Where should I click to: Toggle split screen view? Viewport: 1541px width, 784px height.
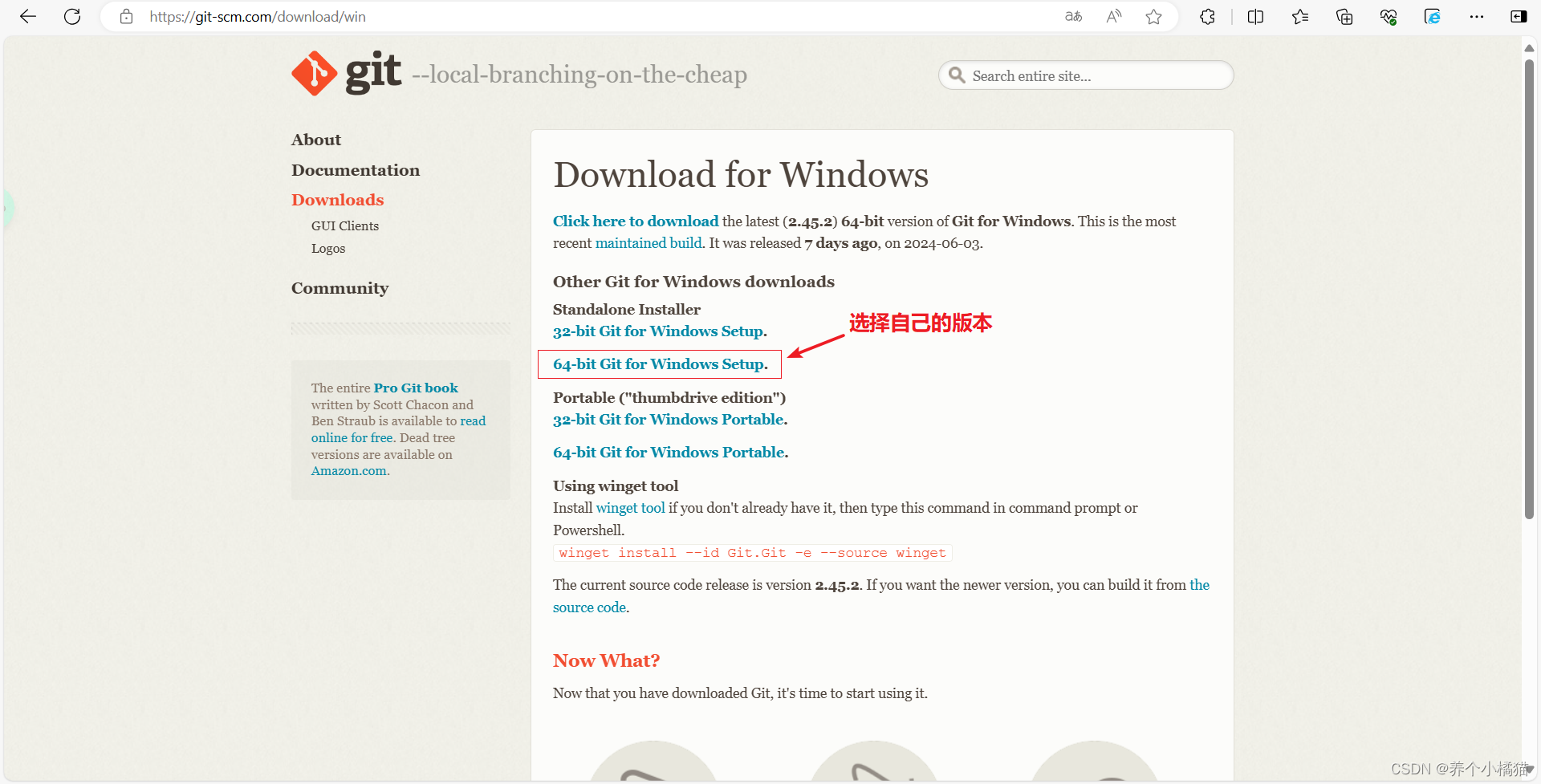pos(1256,16)
